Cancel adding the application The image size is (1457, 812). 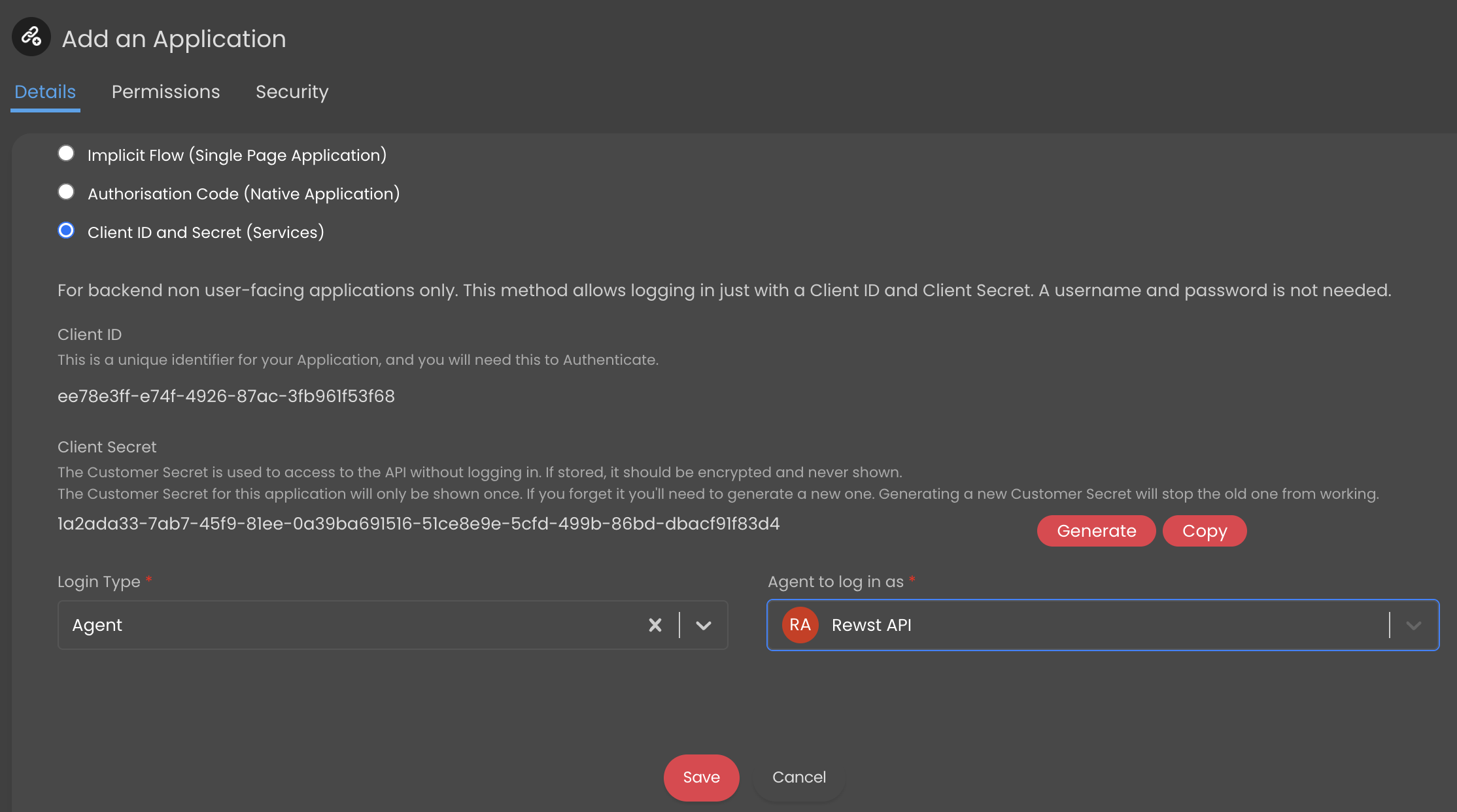click(x=798, y=777)
